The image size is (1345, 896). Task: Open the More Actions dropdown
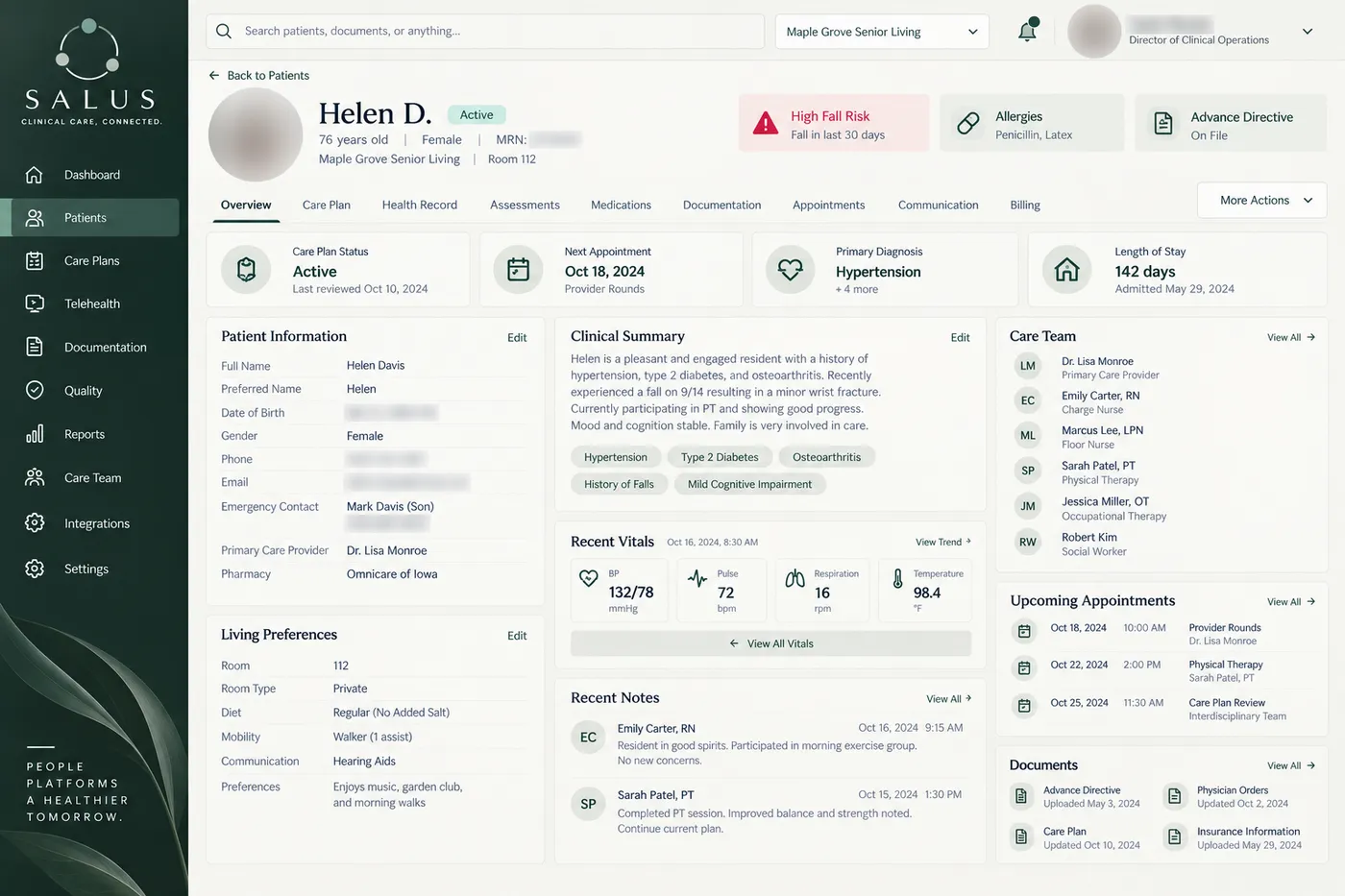pos(1261,200)
